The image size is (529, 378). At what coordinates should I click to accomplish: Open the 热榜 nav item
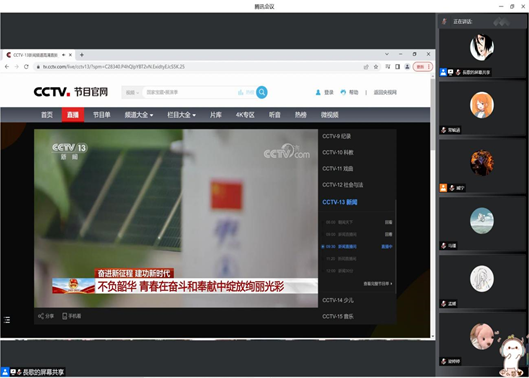(301, 115)
